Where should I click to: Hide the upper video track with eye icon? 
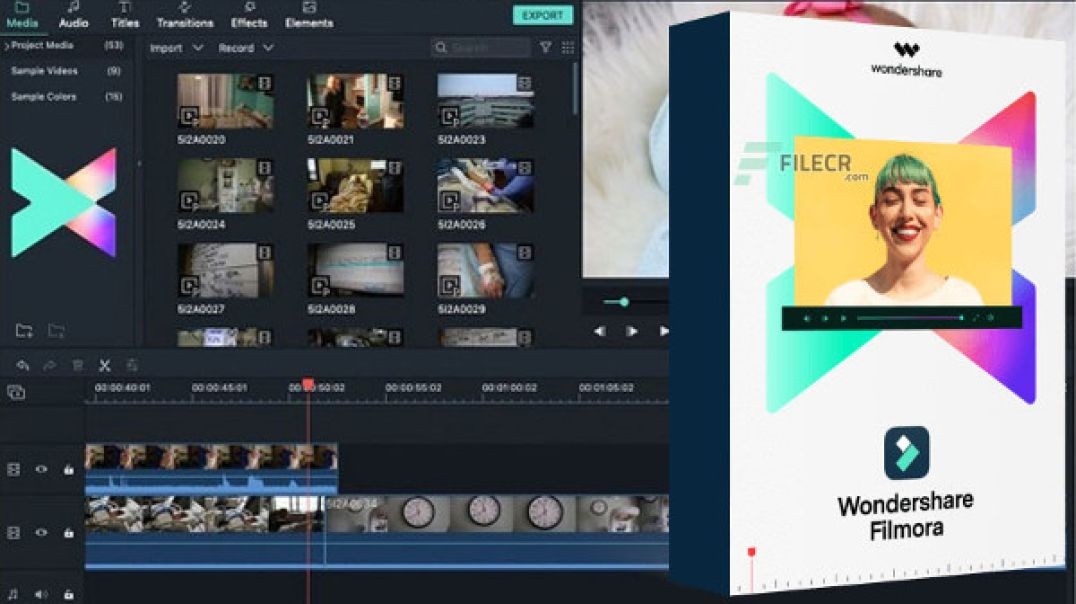click(x=42, y=469)
